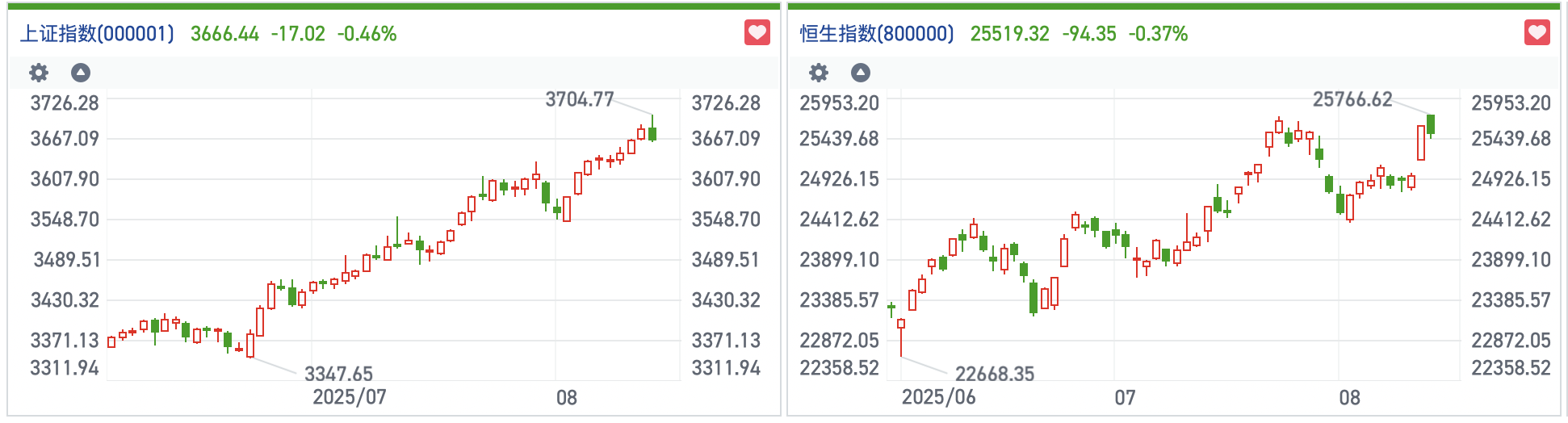1568x423 pixels.
Task: Click the 3666.44 price in the 上证指数 header
Action: pos(224,34)
